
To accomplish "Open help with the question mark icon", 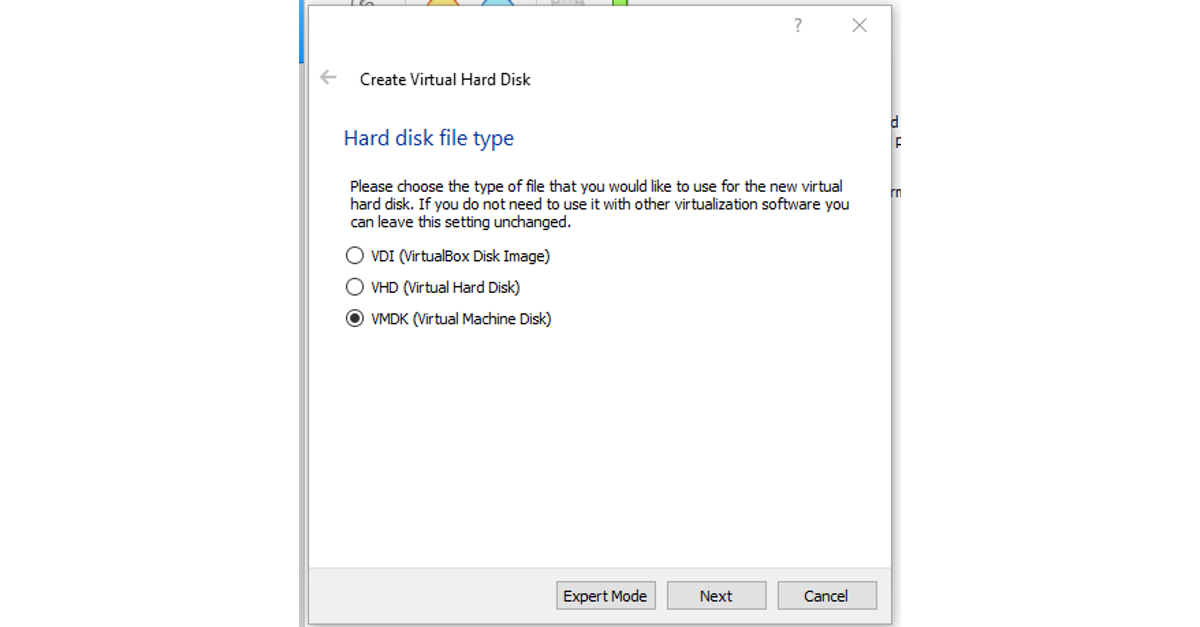I will click(797, 26).
